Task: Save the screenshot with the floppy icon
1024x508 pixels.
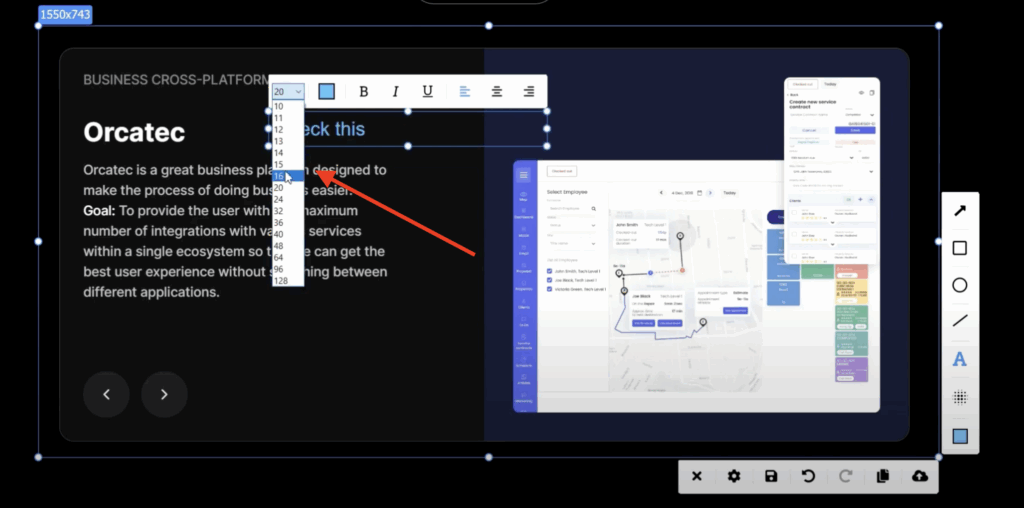Action: 771,476
